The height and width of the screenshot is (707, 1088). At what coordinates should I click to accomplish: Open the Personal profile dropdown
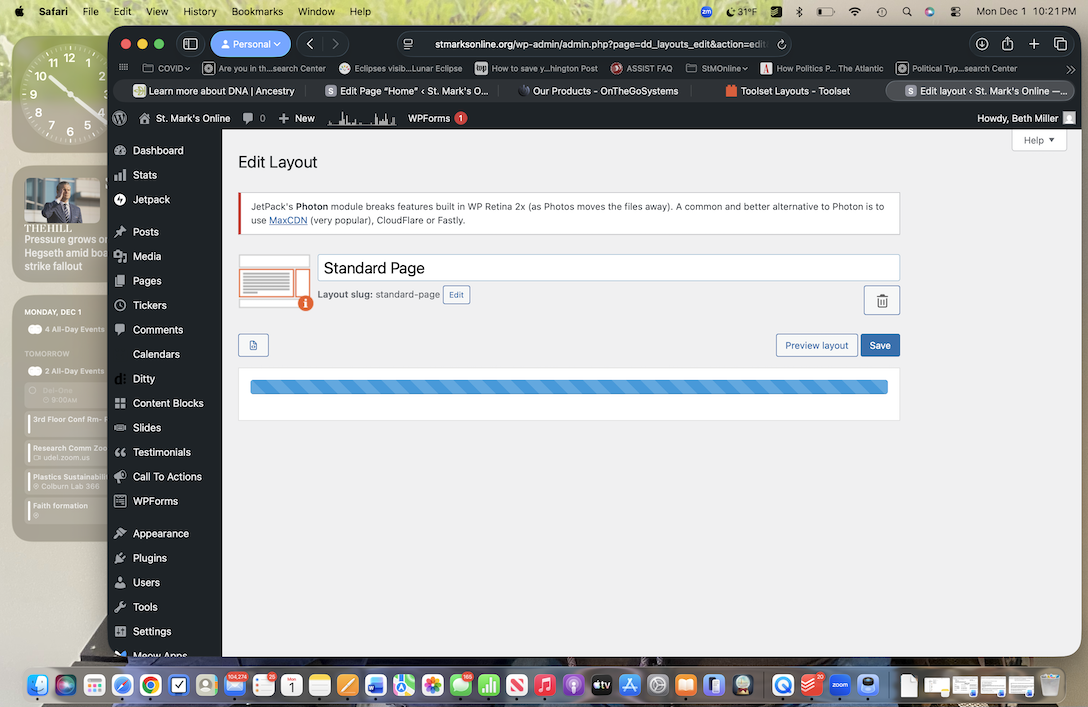pyautogui.click(x=250, y=44)
